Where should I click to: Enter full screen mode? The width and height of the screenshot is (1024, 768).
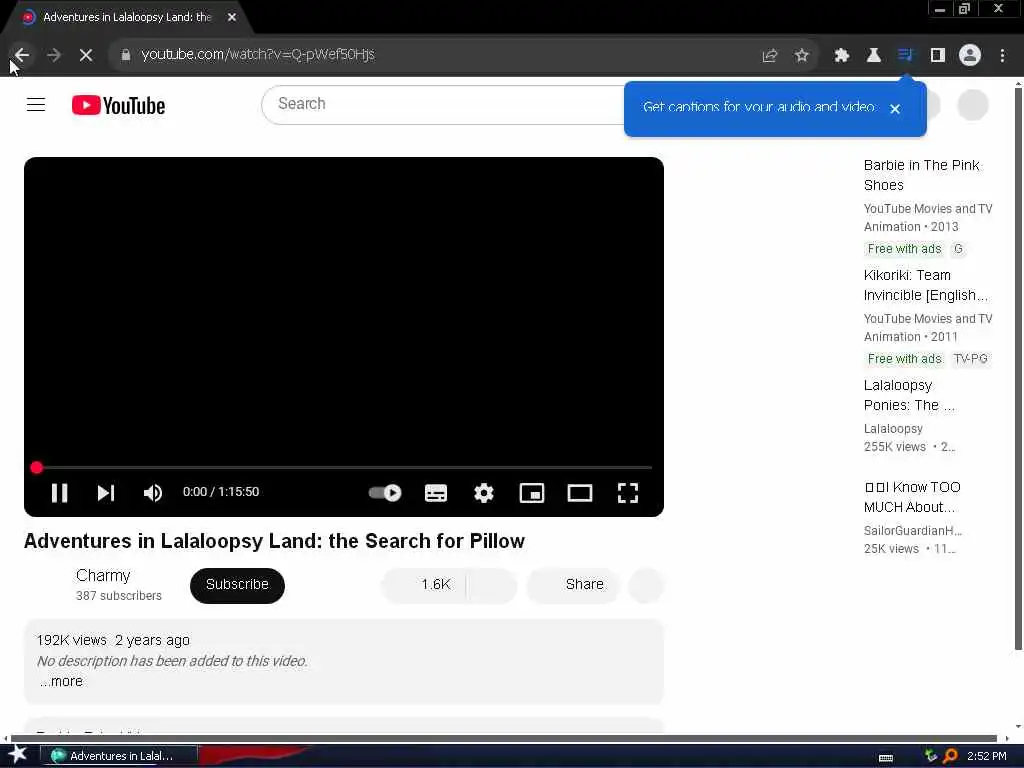(x=628, y=492)
